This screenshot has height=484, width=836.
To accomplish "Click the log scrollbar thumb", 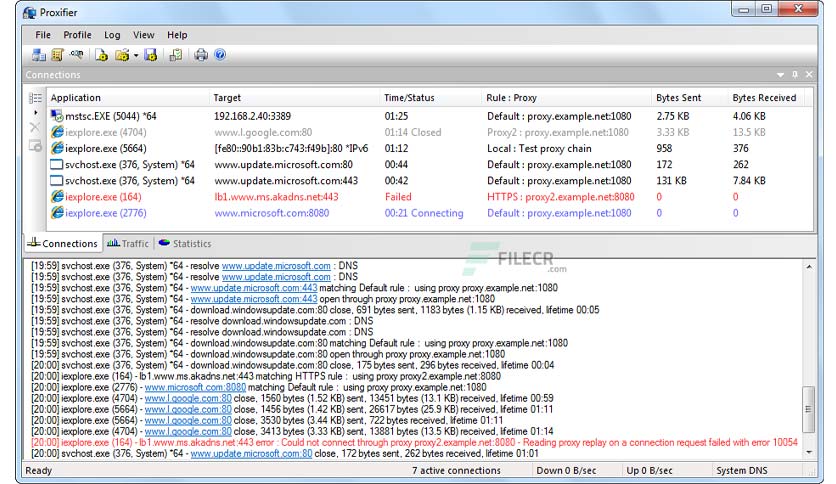I will [x=809, y=409].
